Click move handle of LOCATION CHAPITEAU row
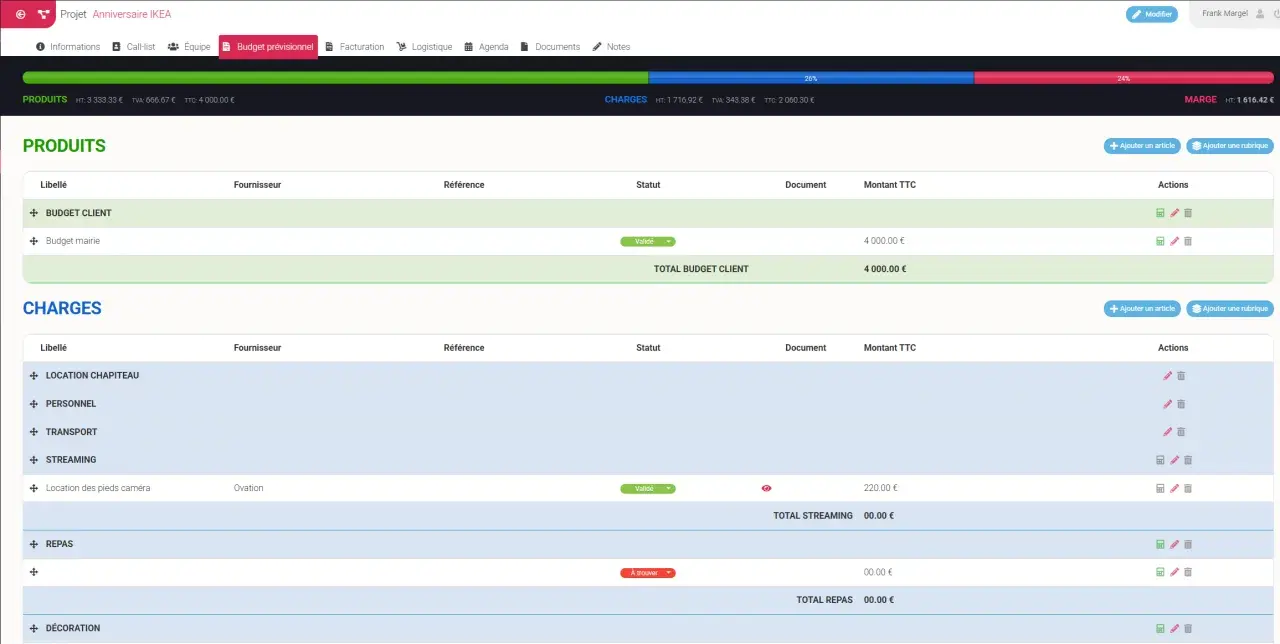Image resolution: width=1280 pixels, height=644 pixels. click(34, 376)
